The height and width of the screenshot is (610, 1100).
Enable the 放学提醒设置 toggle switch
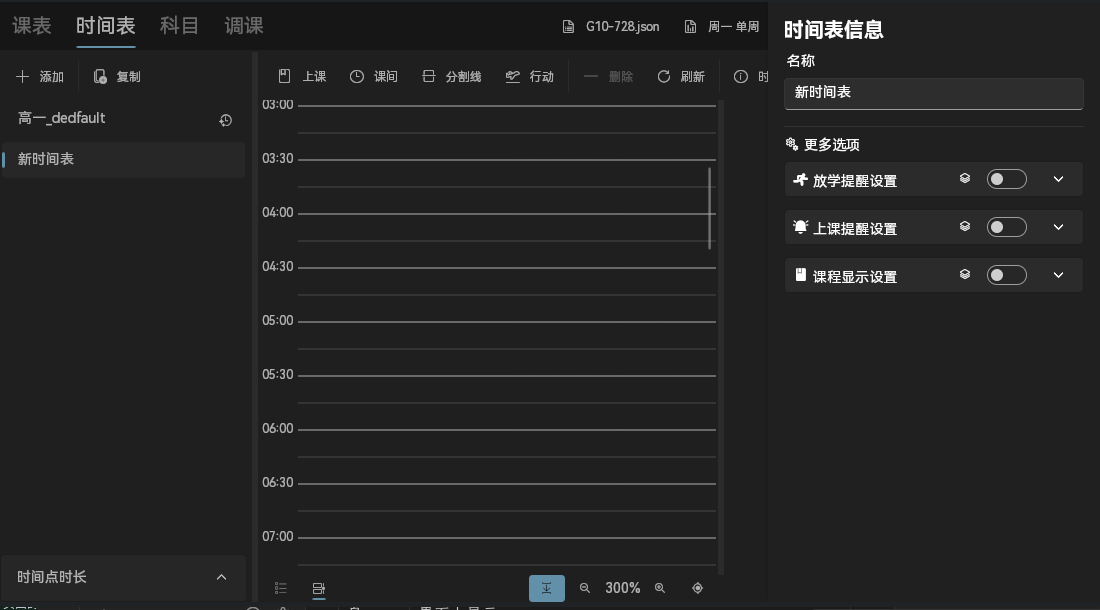tap(1006, 179)
